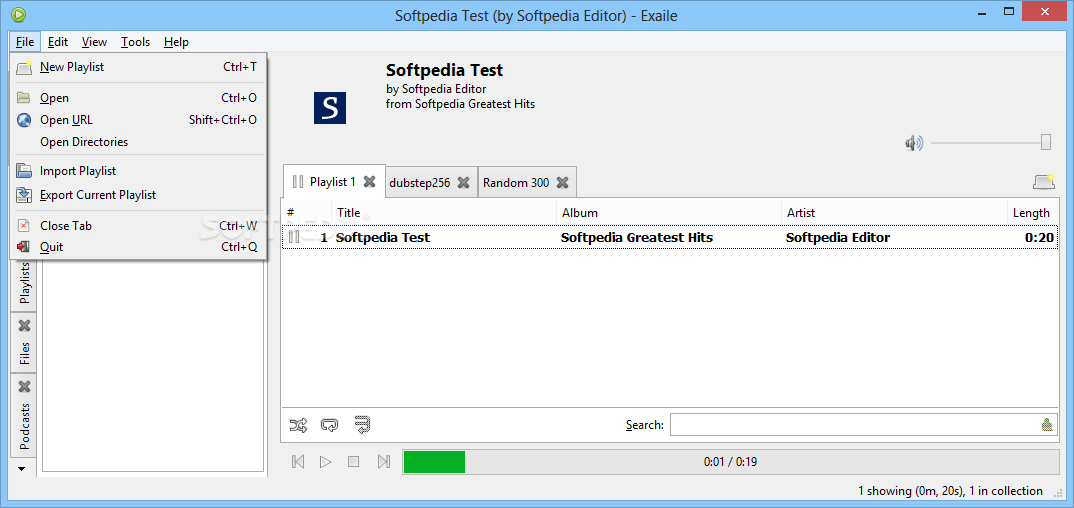Skip to next track
Image resolution: width=1074 pixels, height=508 pixels.
384,461
